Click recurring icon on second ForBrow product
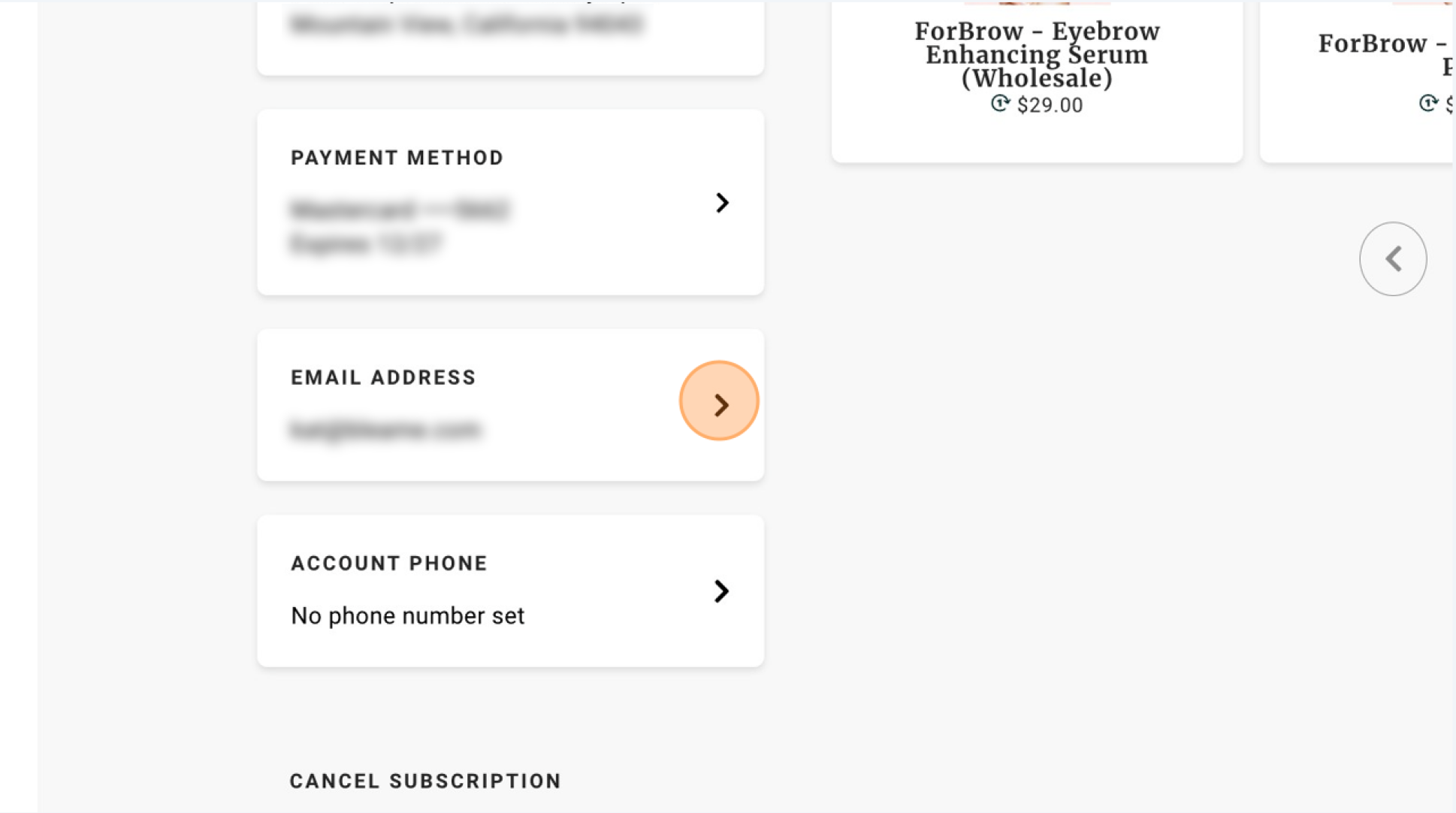The height and width of the screenshot is (813, 1456). point(1428,103)
